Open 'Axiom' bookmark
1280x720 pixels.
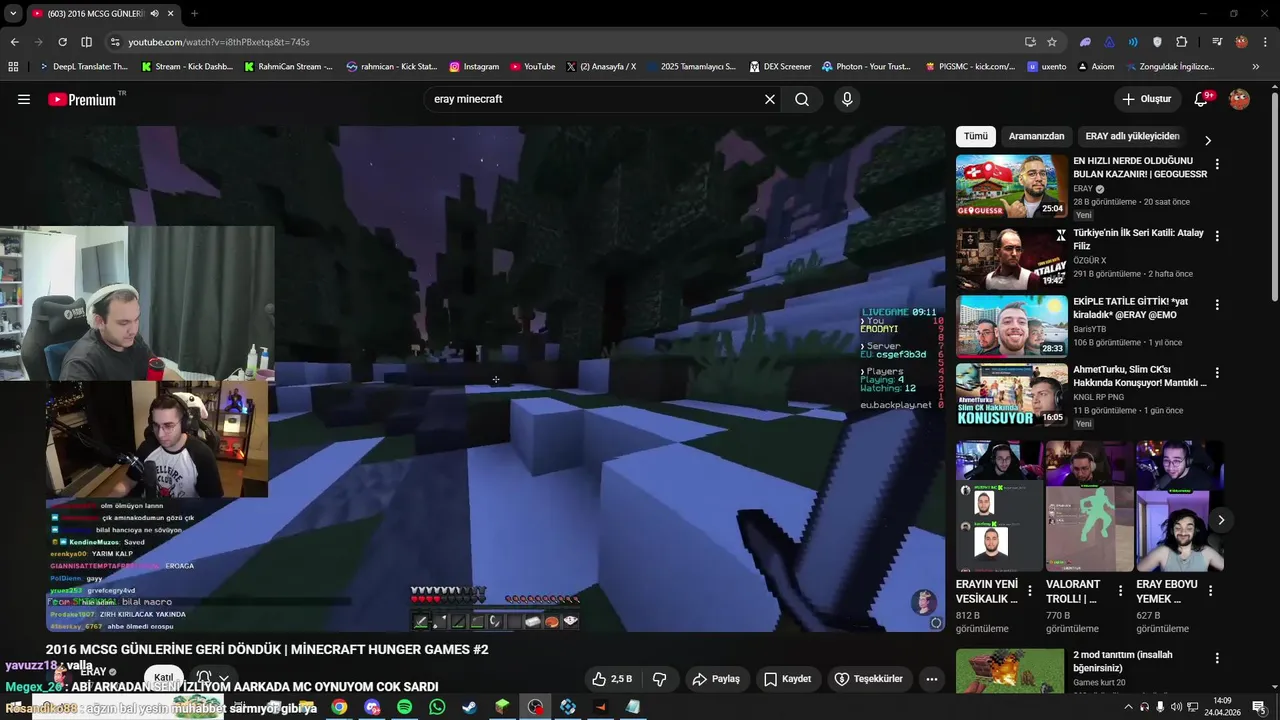1096,67
